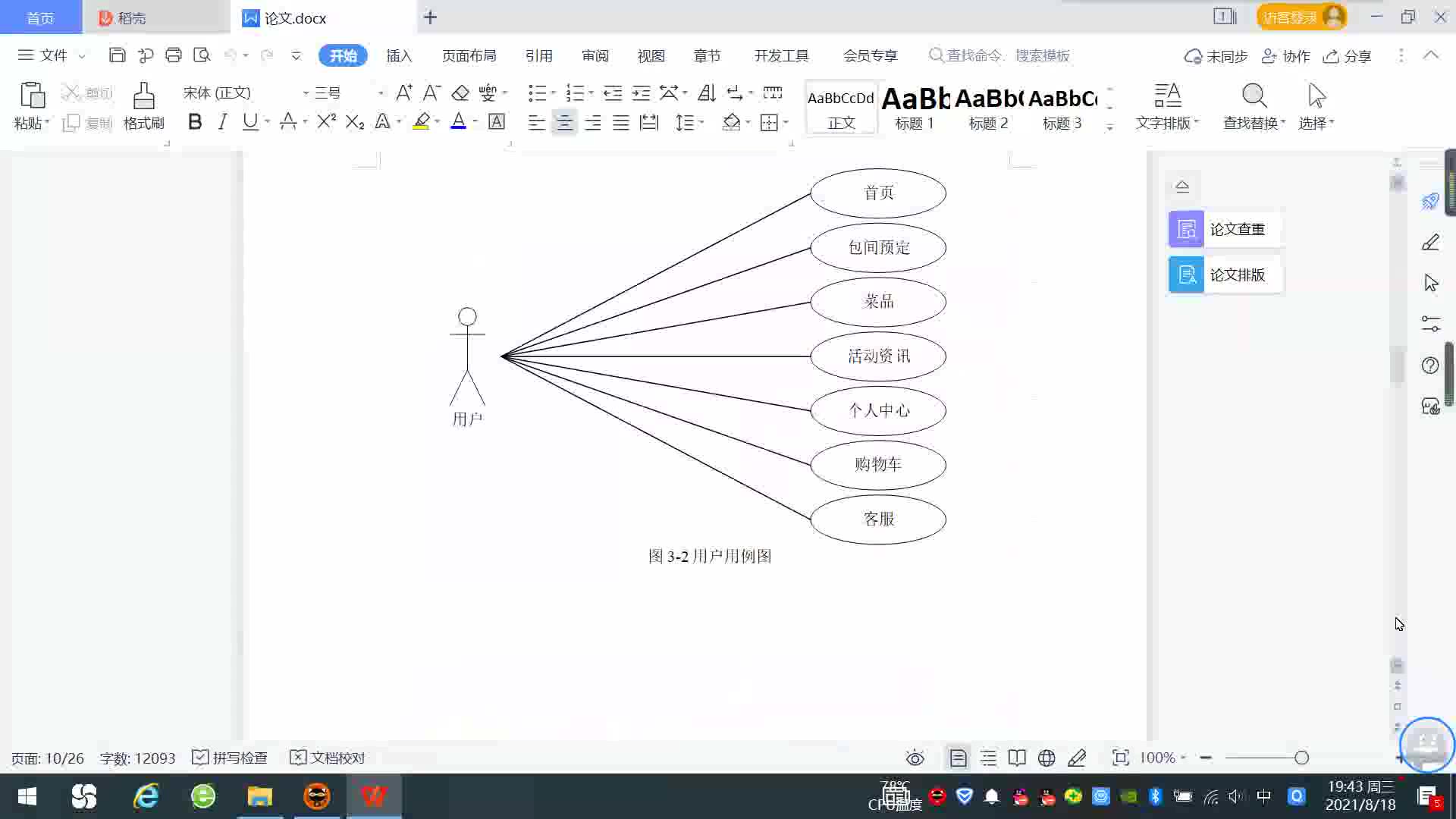This screenshot has height=819, width=1456.
Task: Click the Format Painter (格式刷) icon
Action: click(x=143, y=97)
